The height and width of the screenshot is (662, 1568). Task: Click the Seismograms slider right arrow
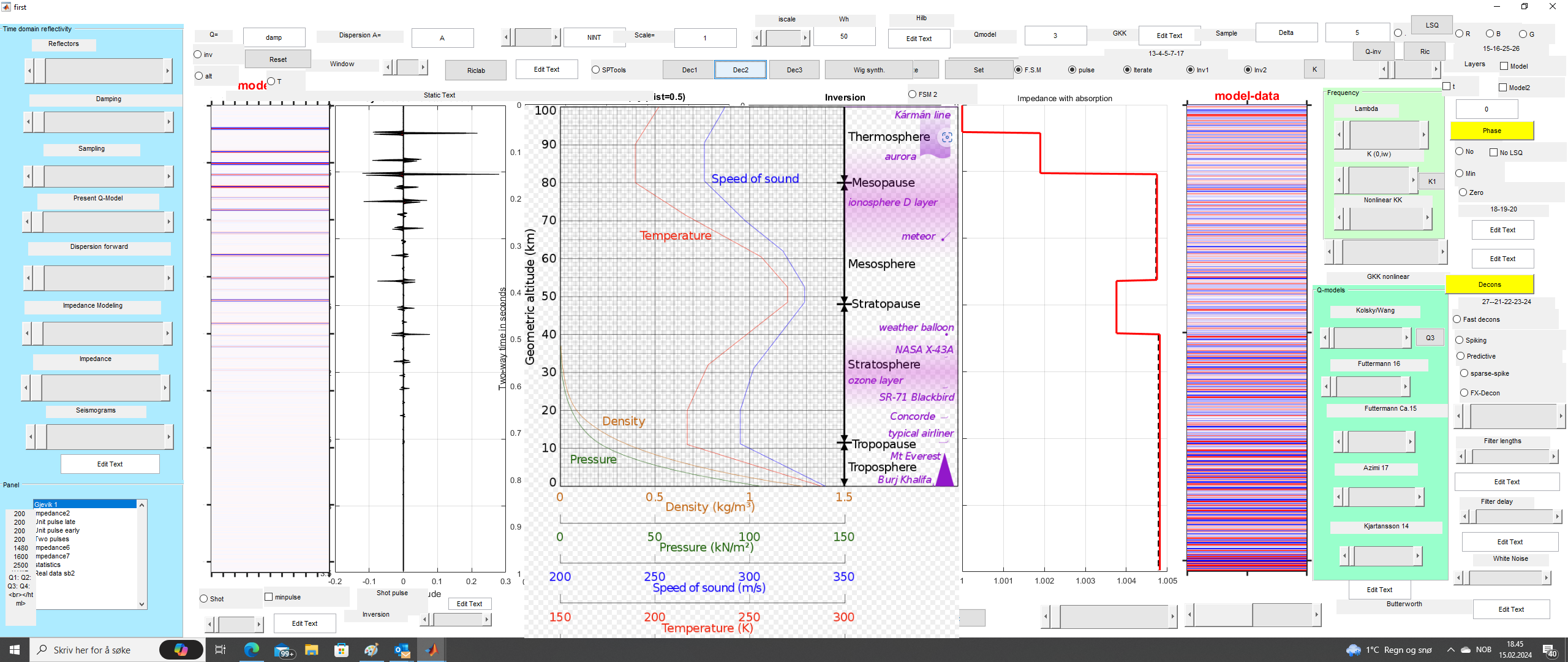(168, 437)
